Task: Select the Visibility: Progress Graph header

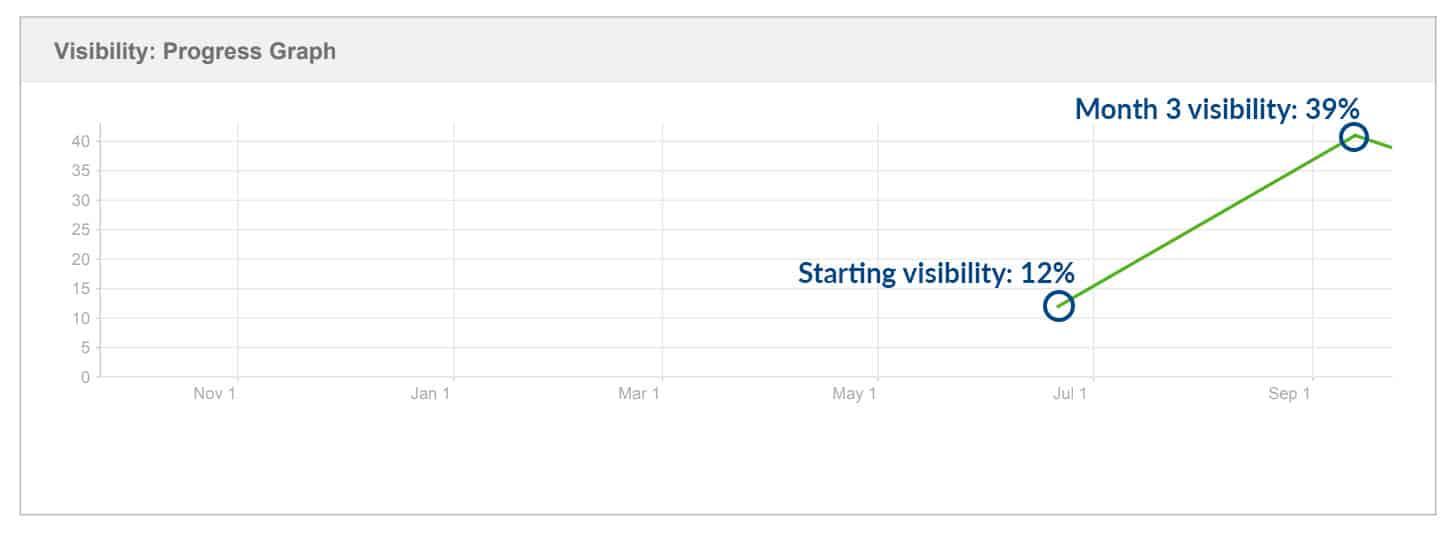Action: tap(195, 52)
